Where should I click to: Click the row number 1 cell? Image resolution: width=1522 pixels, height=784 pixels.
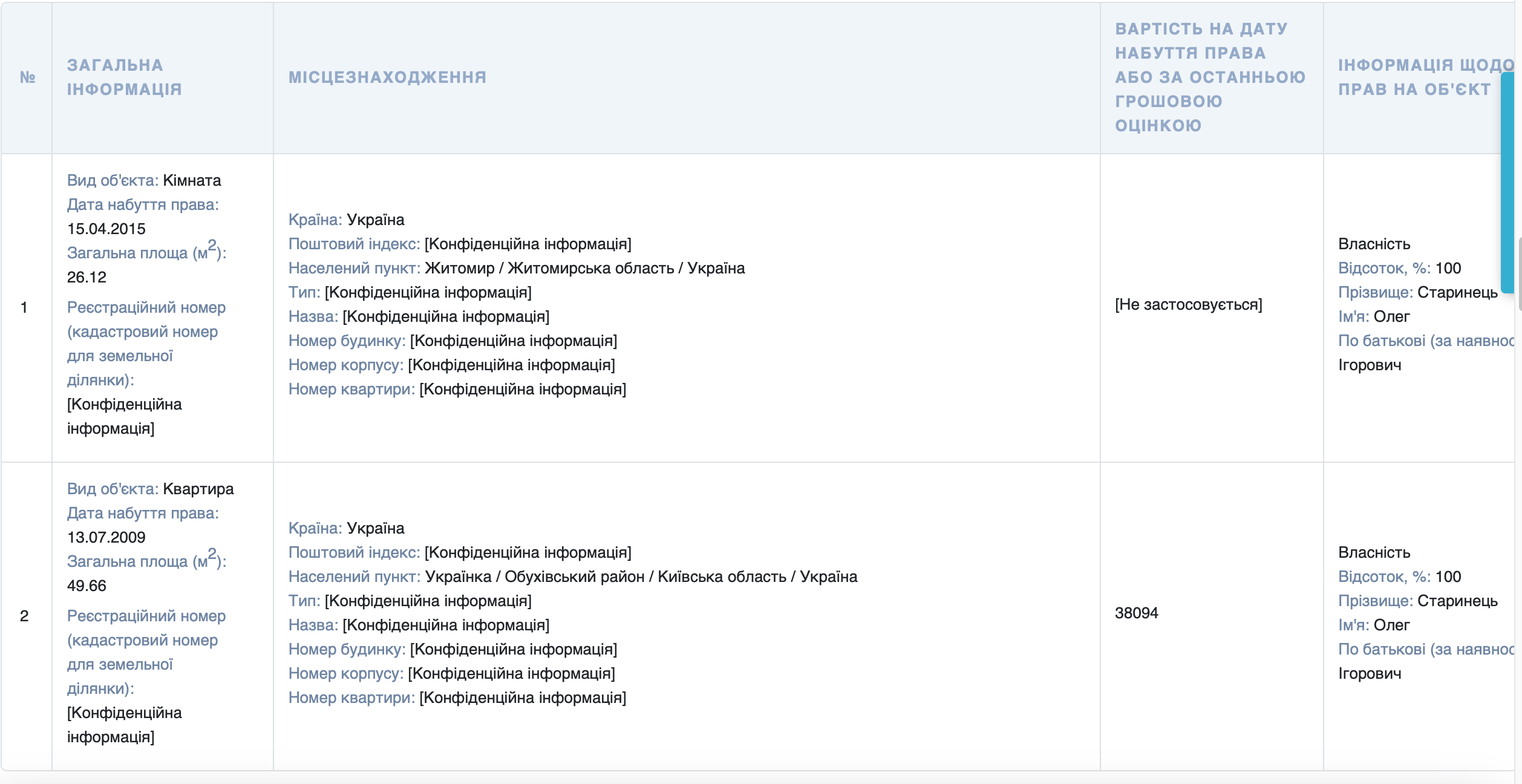coord(24,307)
